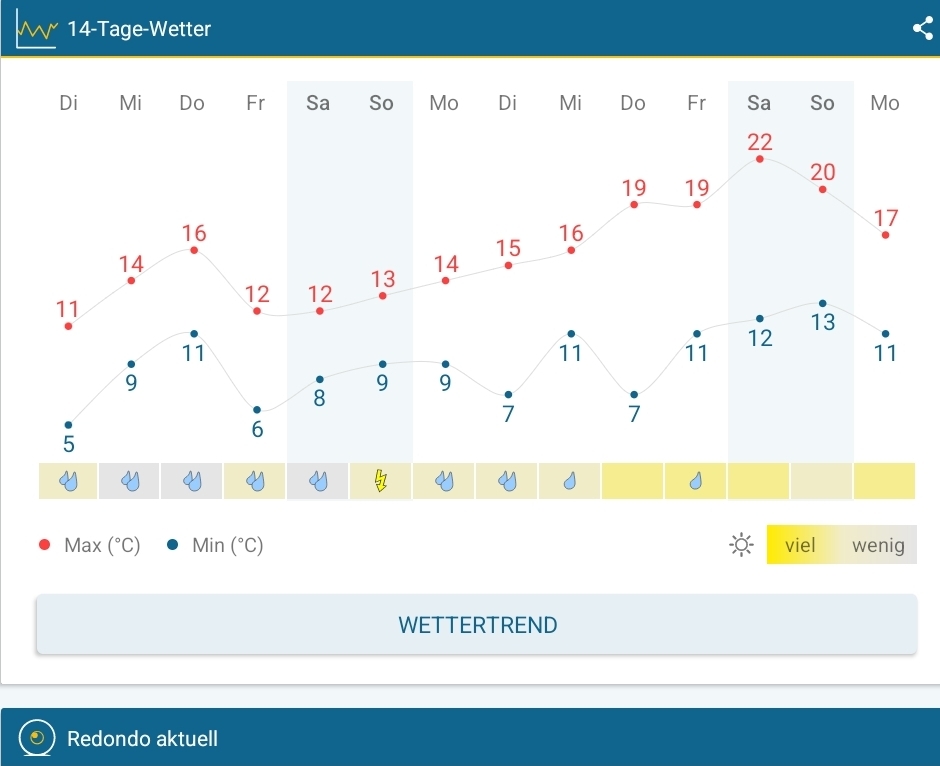This screenshot has width=940, height=766.
Task: Click the yellow 'viel' sunshine swatch
Action: pyautogui.click(x=799, y=545)
